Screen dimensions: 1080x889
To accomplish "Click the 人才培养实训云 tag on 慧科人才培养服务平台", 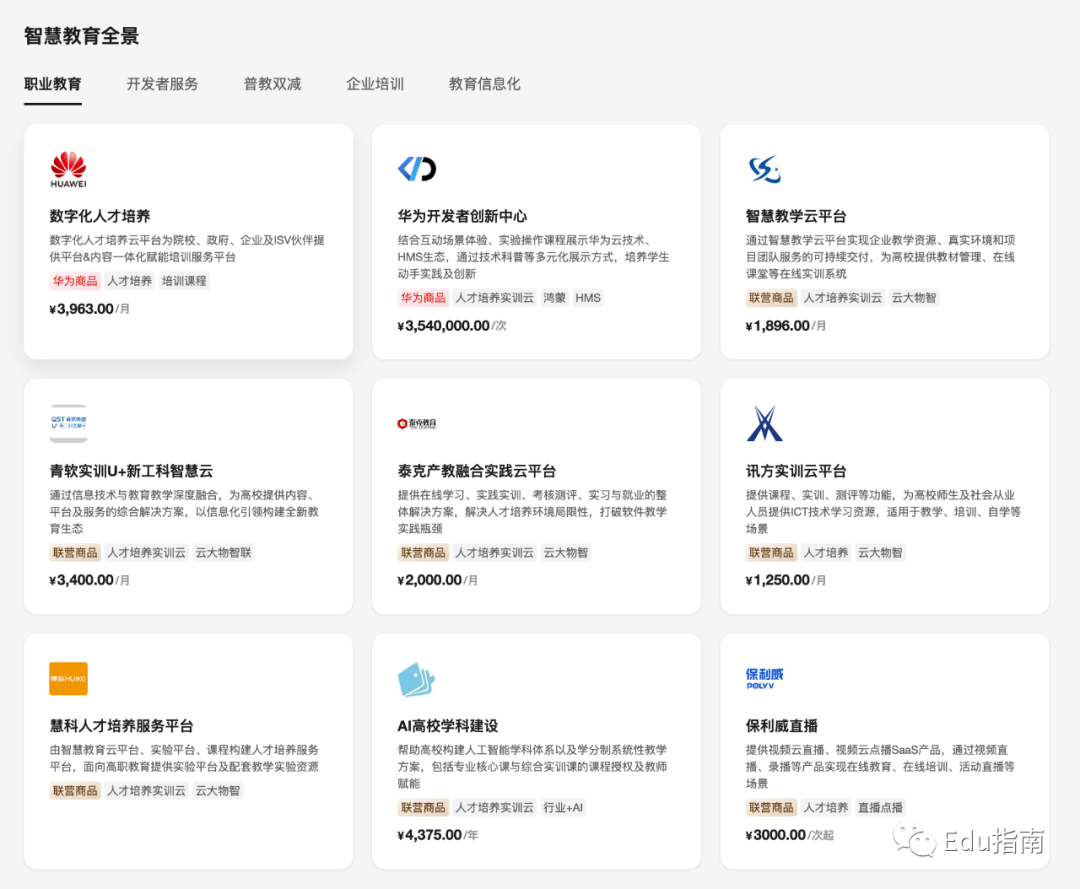I will pyautogui.click(x=146, y=791).
